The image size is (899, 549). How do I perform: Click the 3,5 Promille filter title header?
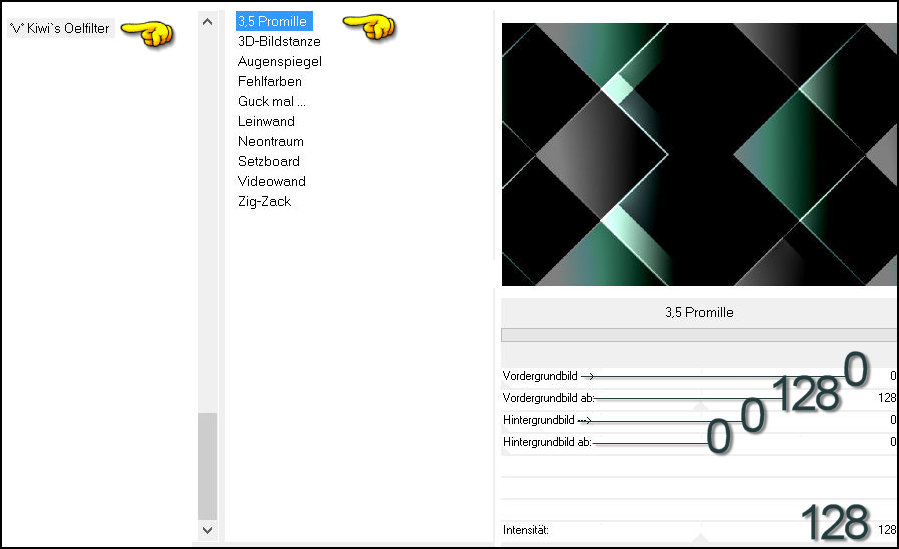tap(699, 312)
